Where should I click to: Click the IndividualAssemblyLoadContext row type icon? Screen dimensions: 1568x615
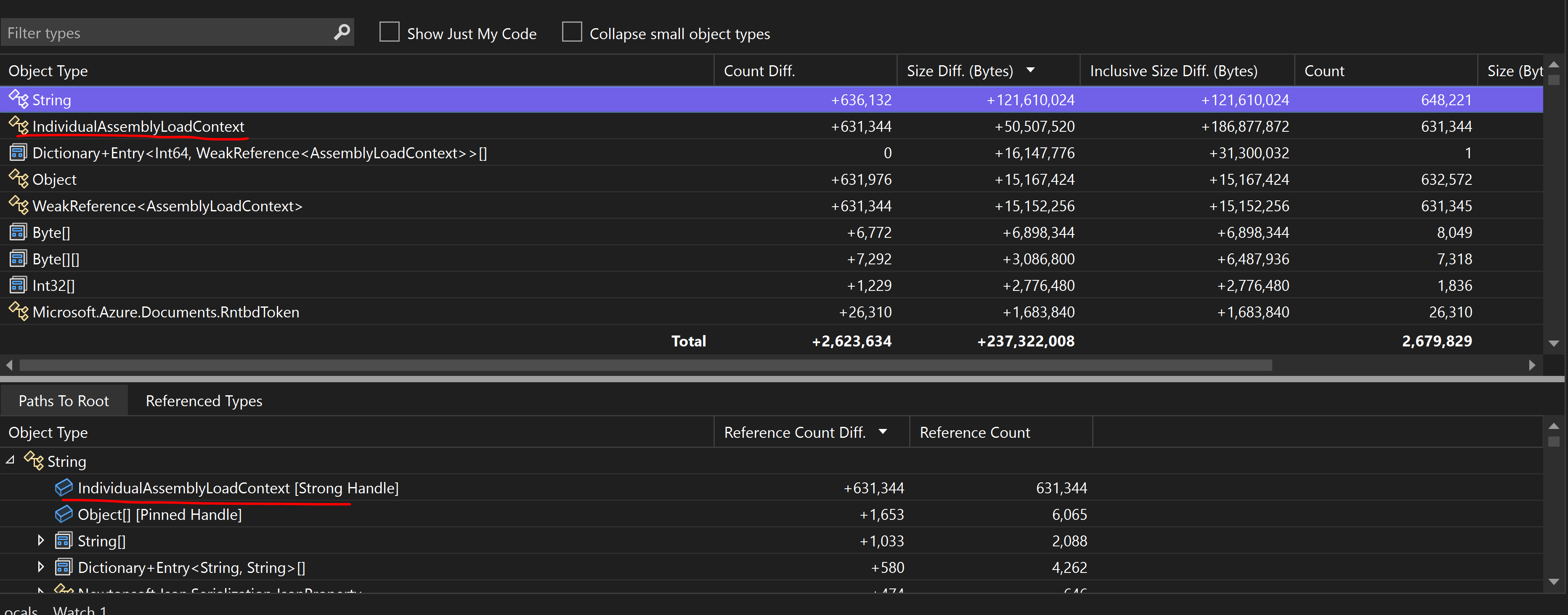[19, 125]
